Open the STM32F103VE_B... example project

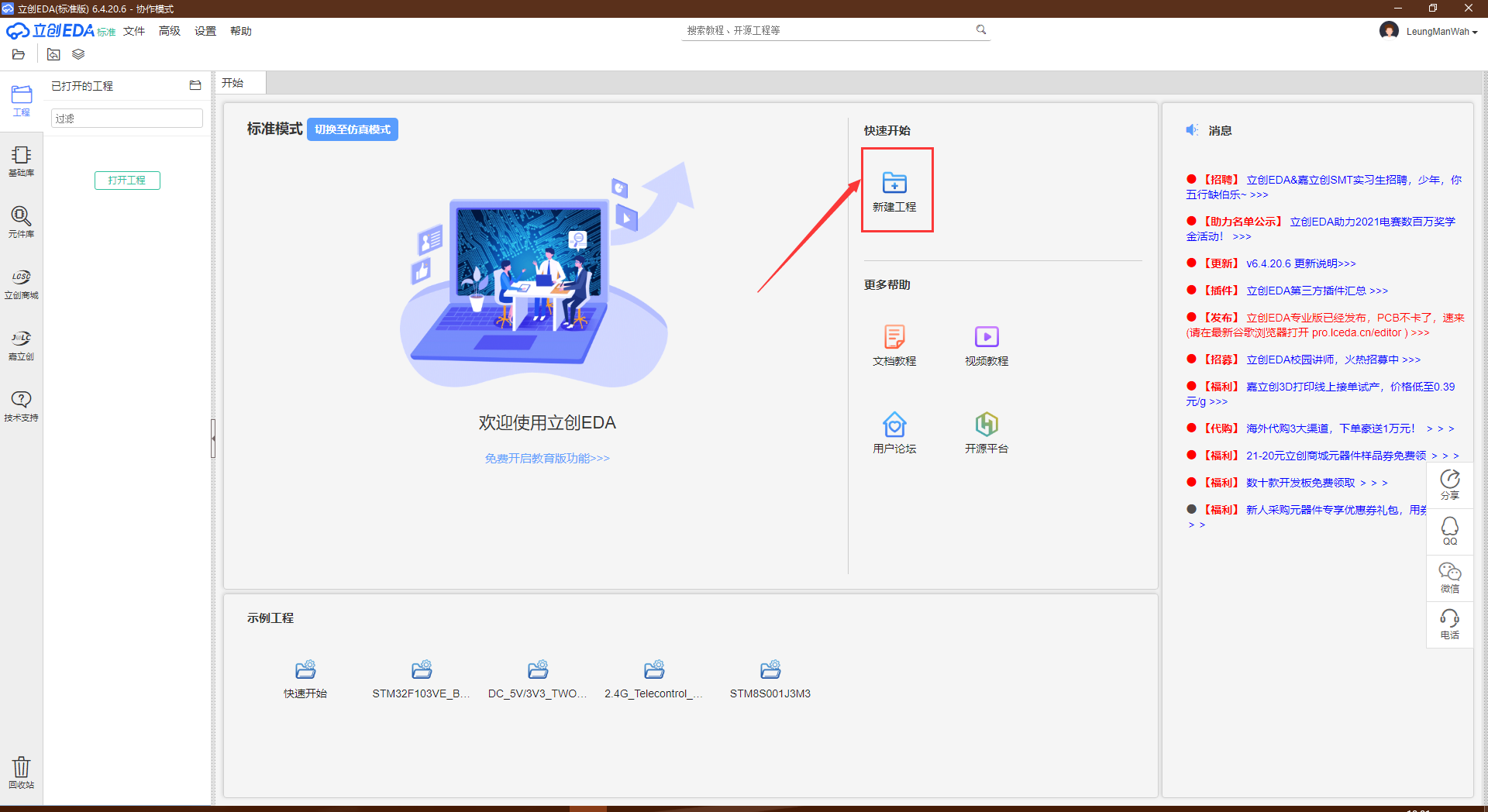pos(422,680)
